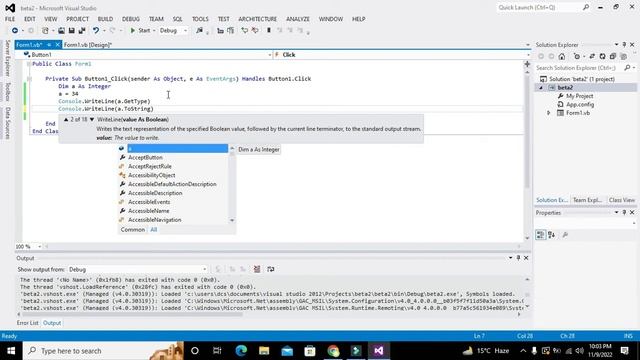
Task: Collapse the Button1_Click sub outline region
Action: 29,79
